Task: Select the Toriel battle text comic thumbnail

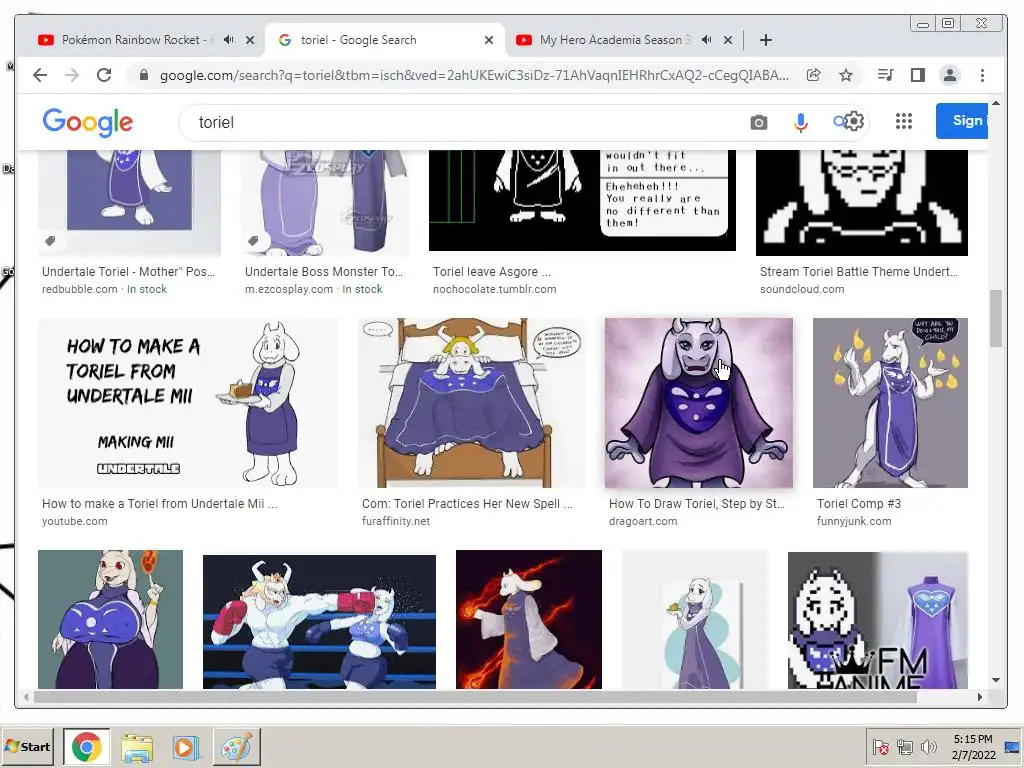Action: click(583, 200)
